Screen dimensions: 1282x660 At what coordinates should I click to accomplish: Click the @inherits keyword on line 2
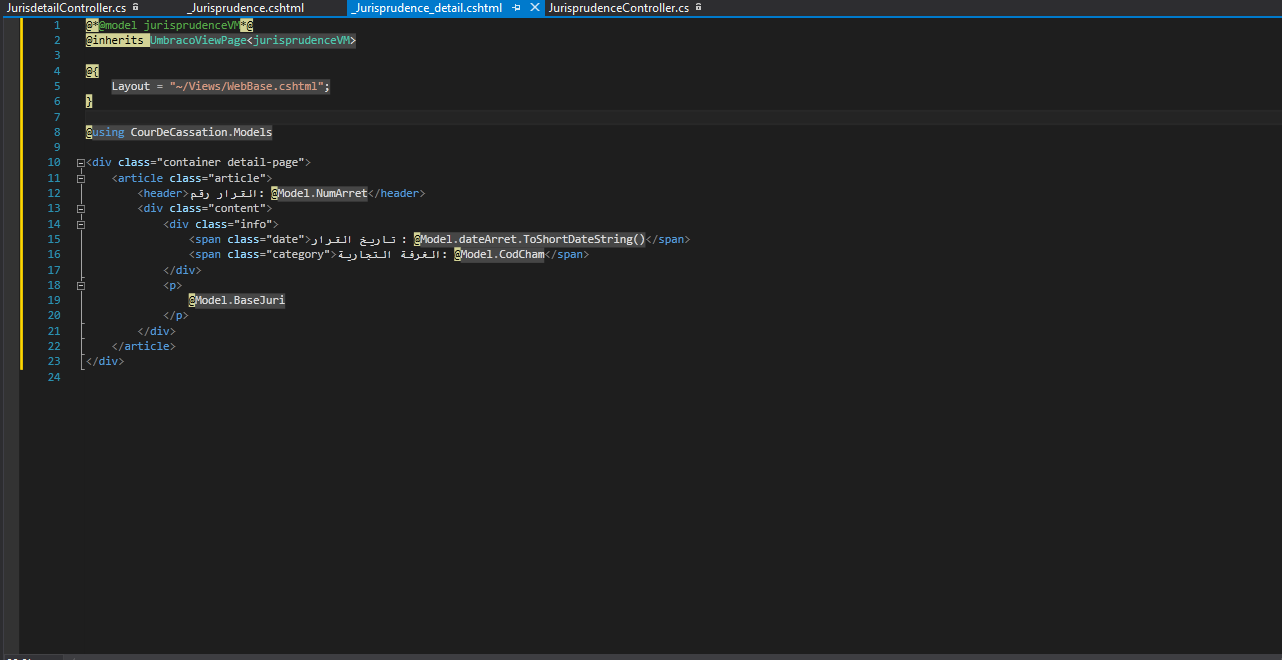pyautogui.click(x=115, y=40)
